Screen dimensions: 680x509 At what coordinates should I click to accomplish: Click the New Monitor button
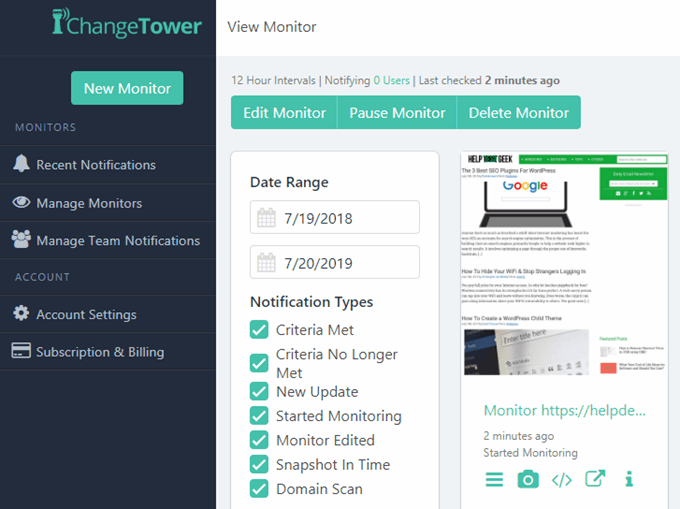[127, 88]
